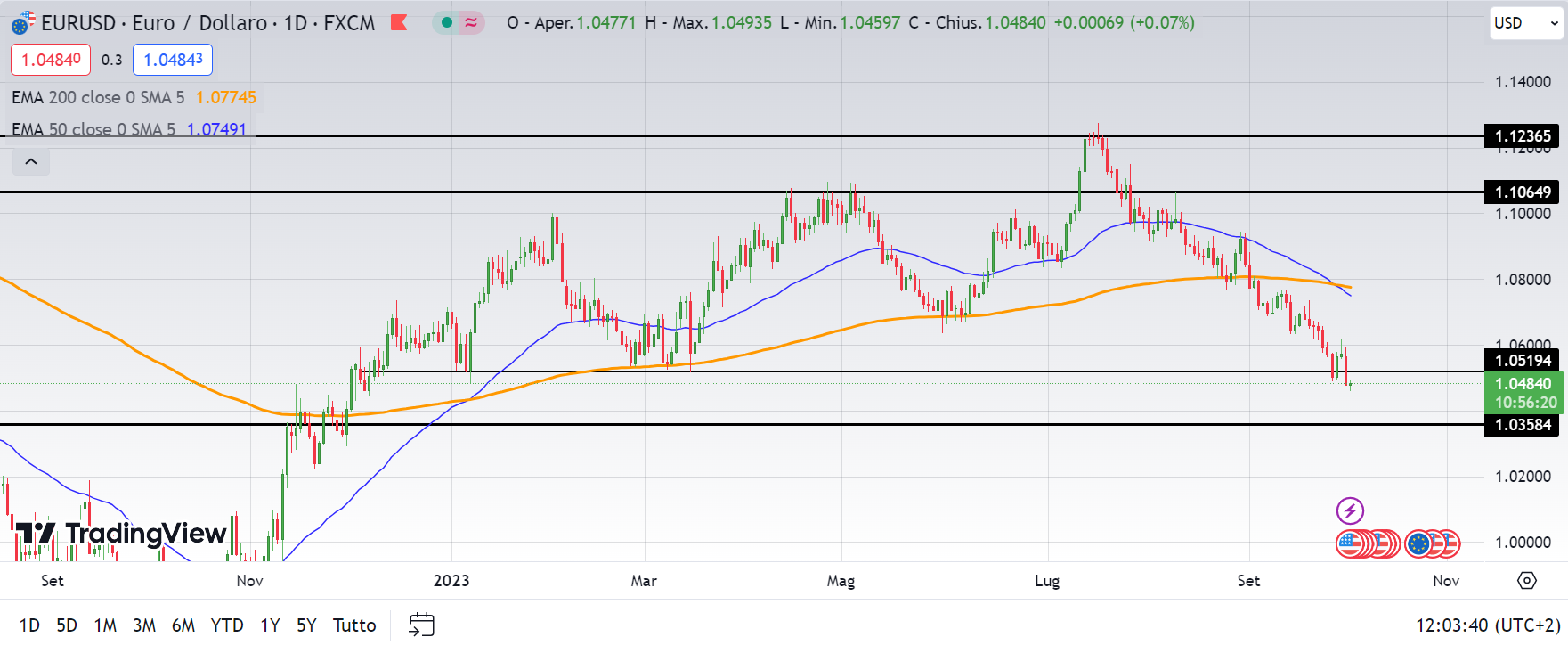
Task: Click the 2023 label on time axis
Action: (451, 581)
